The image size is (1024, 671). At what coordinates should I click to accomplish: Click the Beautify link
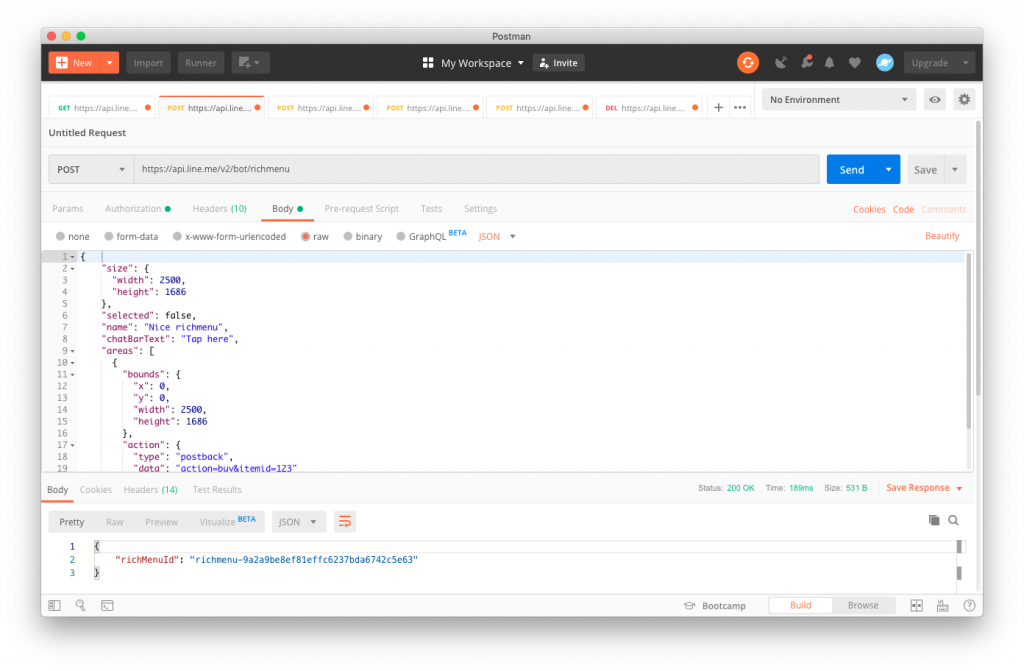pyautogui.click(x=942, y=236)
